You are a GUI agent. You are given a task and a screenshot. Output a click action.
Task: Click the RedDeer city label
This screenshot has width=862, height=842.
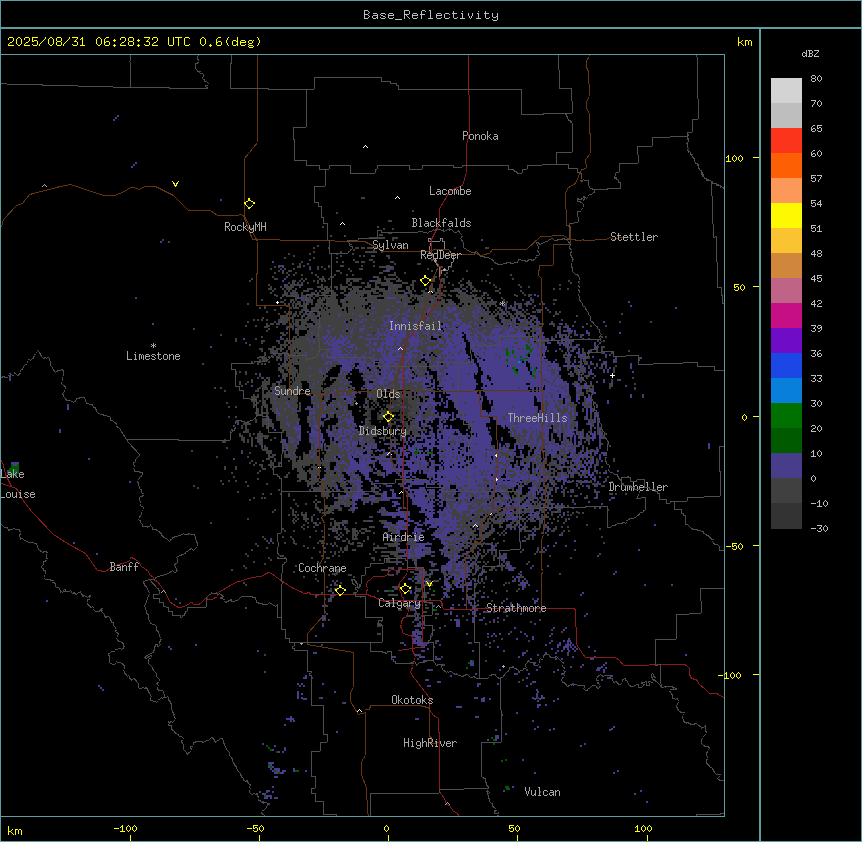tap(440, 255)
